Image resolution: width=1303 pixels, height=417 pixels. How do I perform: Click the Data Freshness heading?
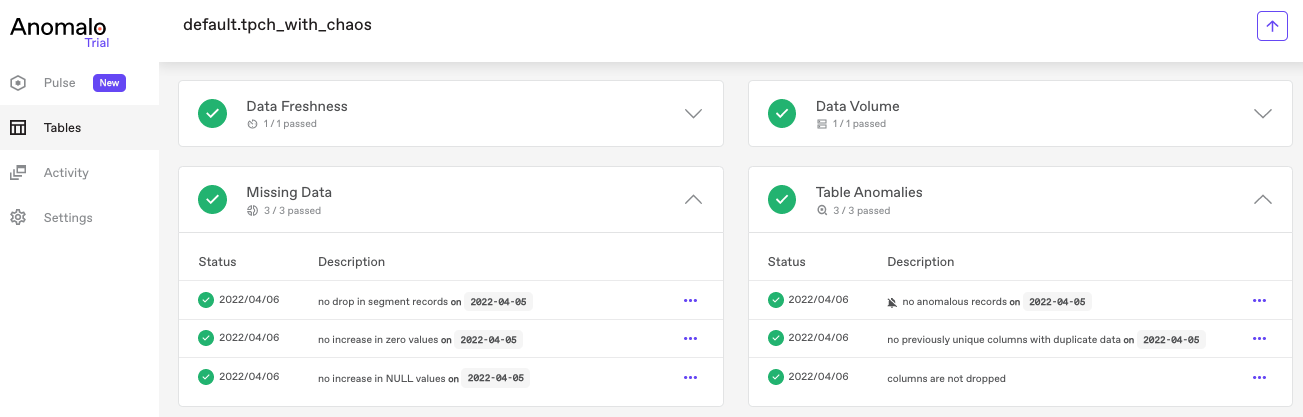[x=297, y=106]
